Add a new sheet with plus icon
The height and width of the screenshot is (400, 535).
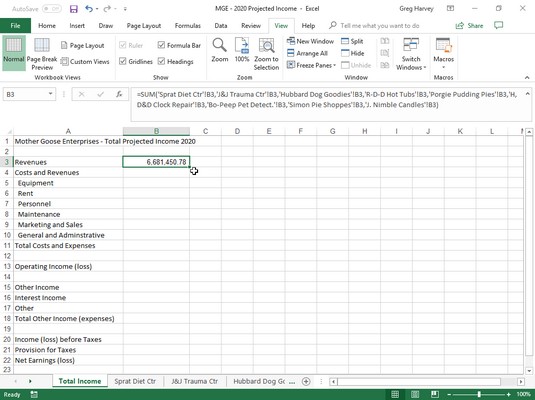point(306,381)
